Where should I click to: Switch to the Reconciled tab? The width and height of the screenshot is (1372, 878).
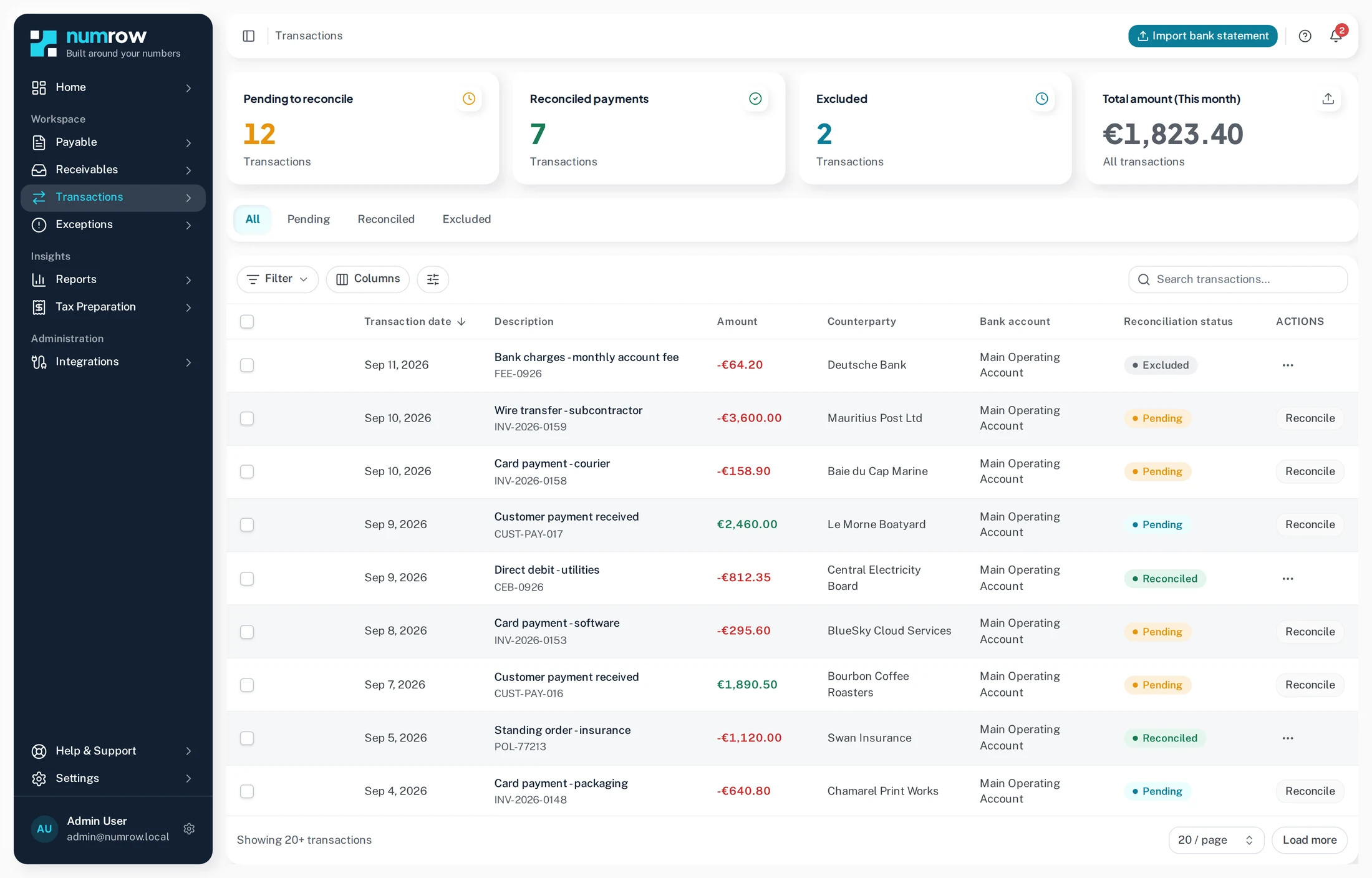(386, 219)
